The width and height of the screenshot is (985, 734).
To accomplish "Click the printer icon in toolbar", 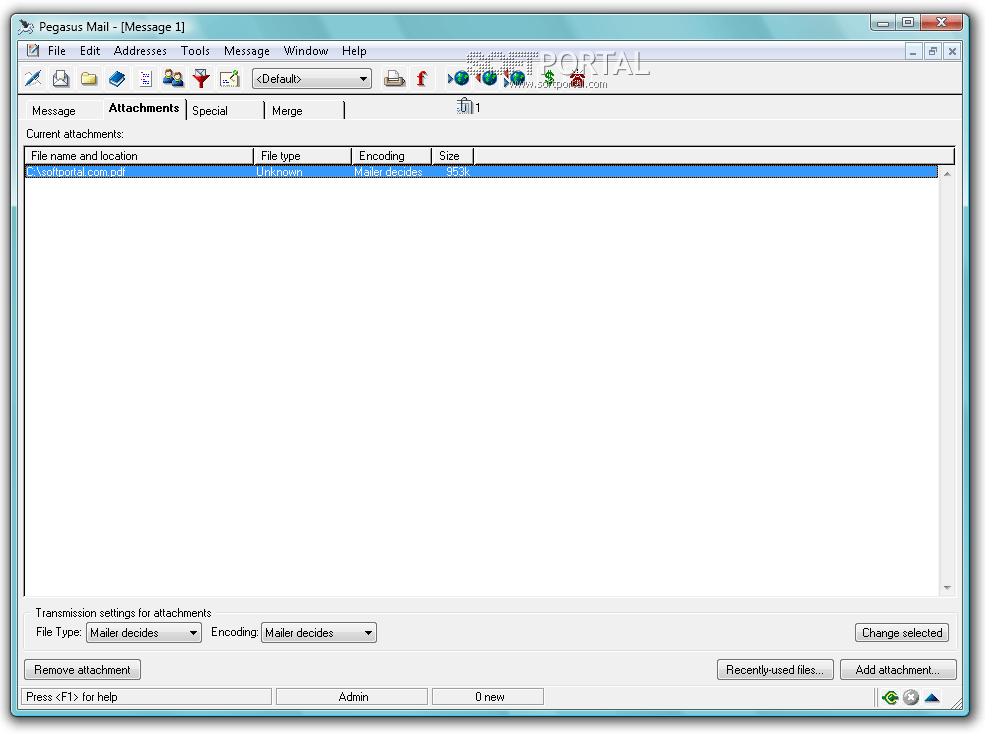I will 394,78.
